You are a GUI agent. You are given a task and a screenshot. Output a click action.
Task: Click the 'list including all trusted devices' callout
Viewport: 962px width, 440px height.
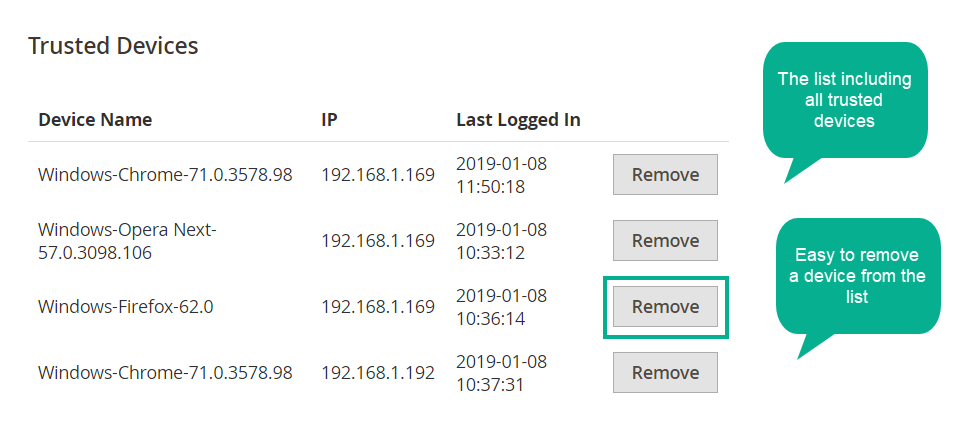pyautogui.click(x=845, y=100)
